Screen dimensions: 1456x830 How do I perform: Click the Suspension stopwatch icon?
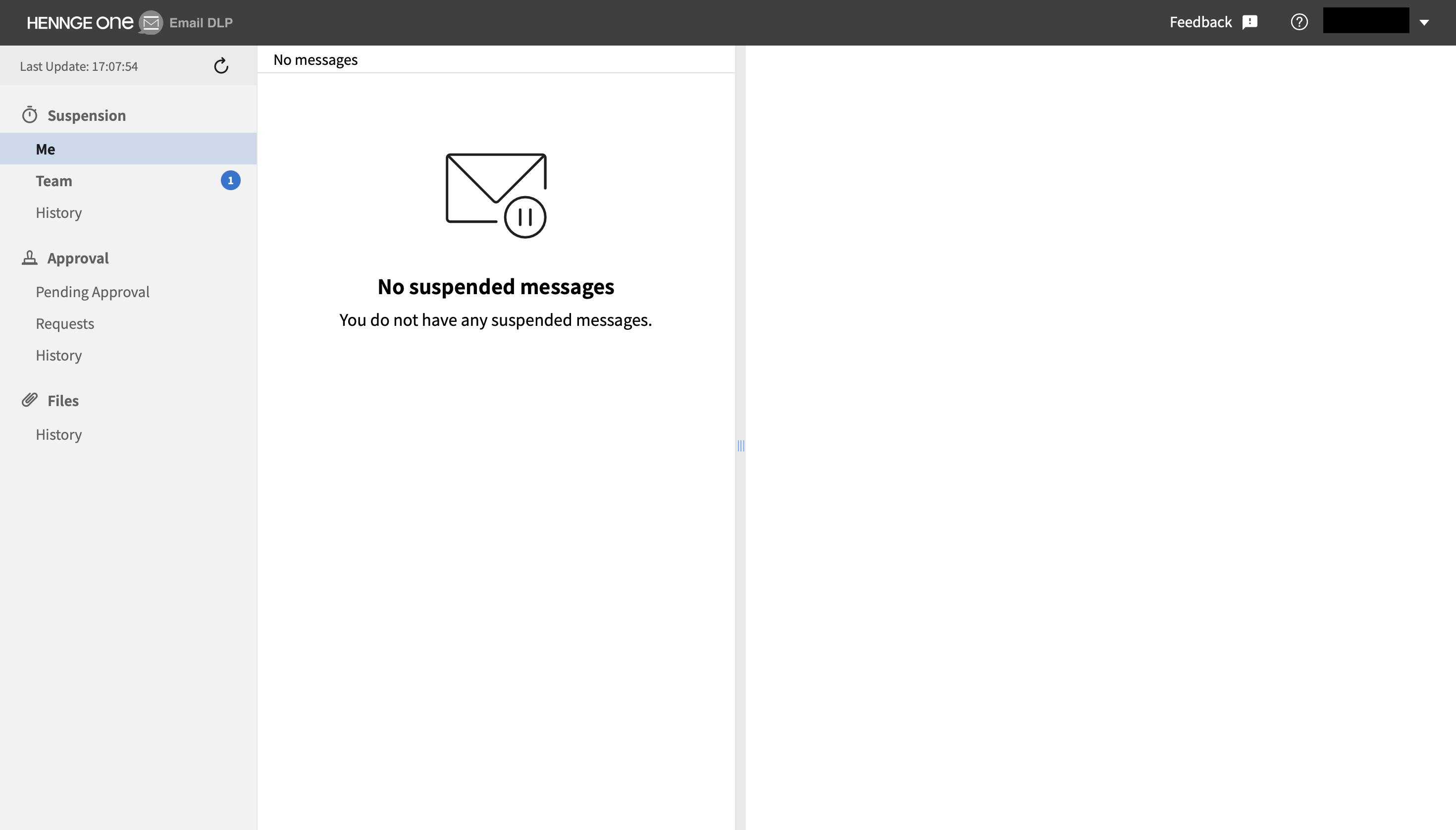(x=30, y=115)
